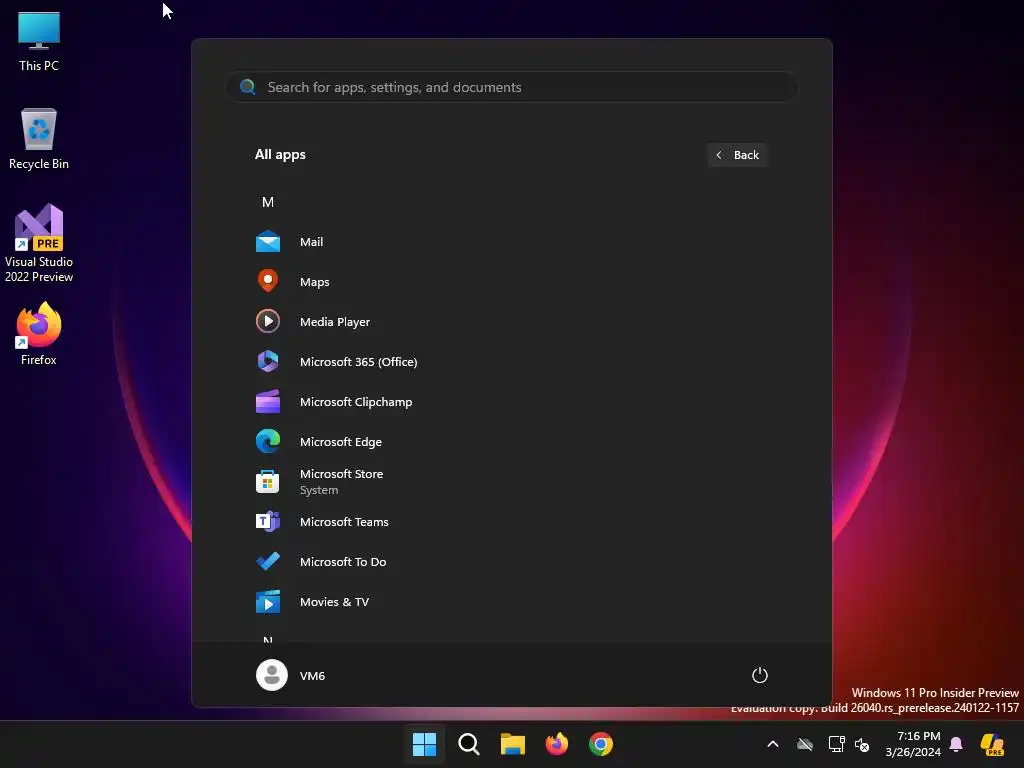Select Visual Studio 2022 Preview desktop shortcut

39,243
